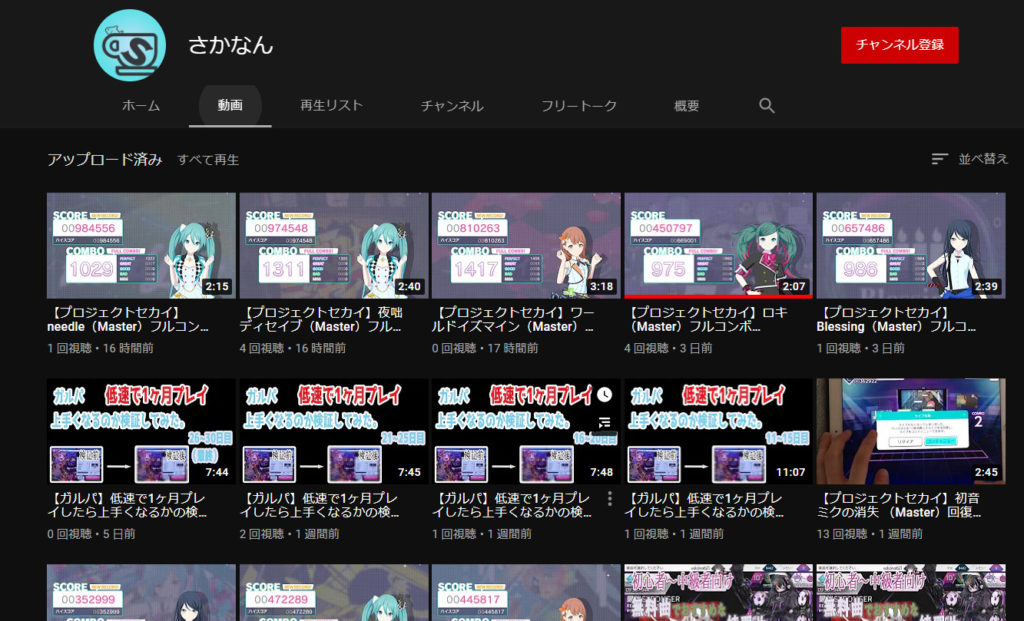Click '13 回視聴・1 週間前' metadata text
The height and width of the screenshot is (621, 1024).
pyautogui.click(x=869, y=534)
